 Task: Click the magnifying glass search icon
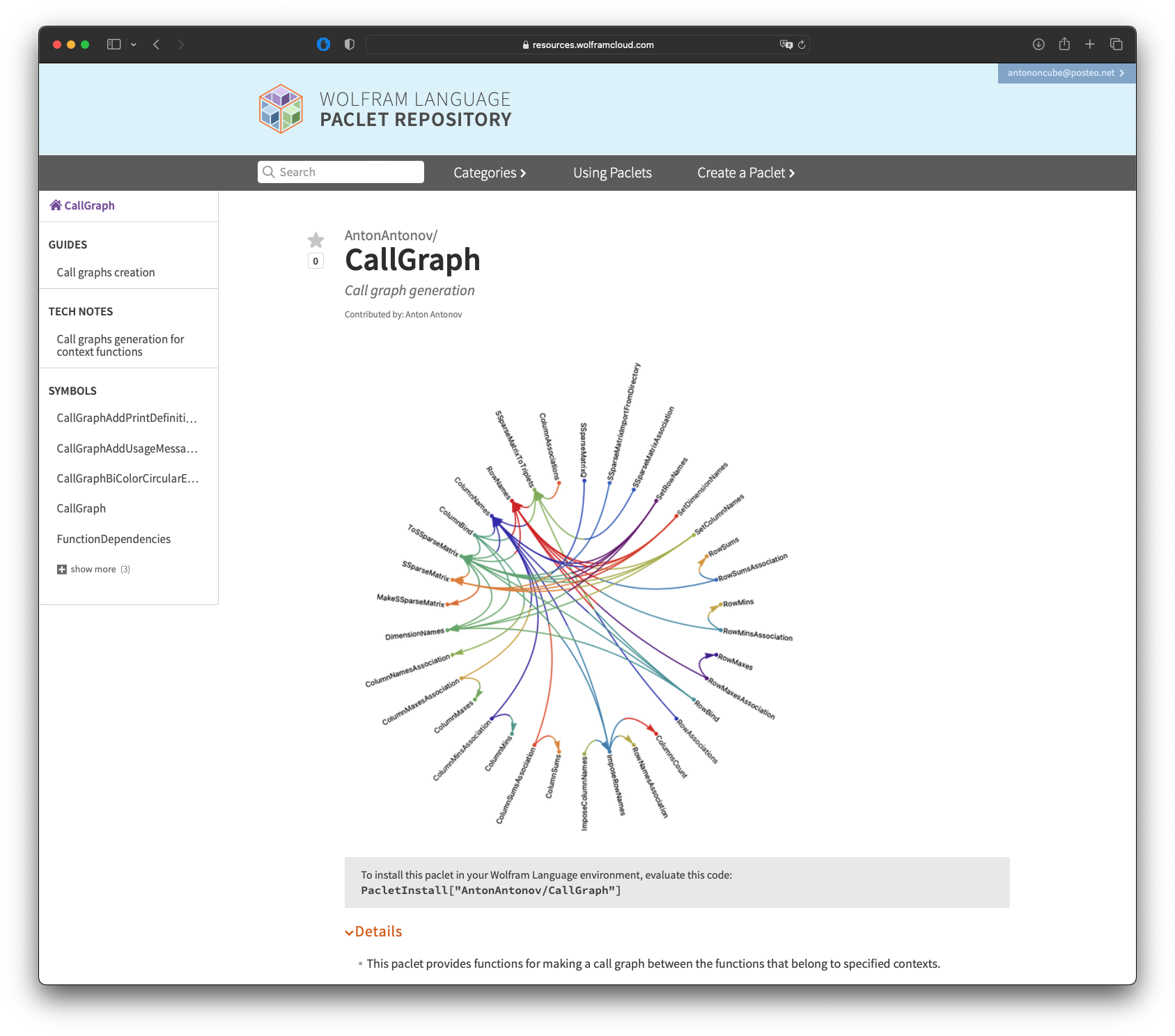(269, 172)
